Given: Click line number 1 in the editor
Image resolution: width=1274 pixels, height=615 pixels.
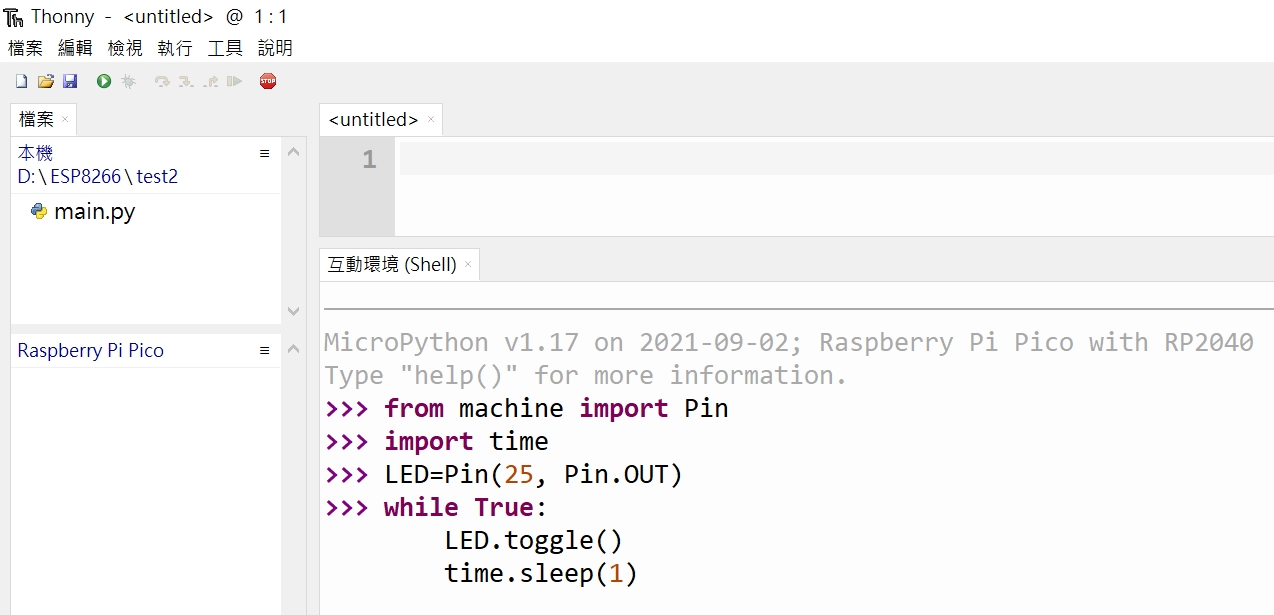Looking at the screenshot, I should [x=367, y=159].
